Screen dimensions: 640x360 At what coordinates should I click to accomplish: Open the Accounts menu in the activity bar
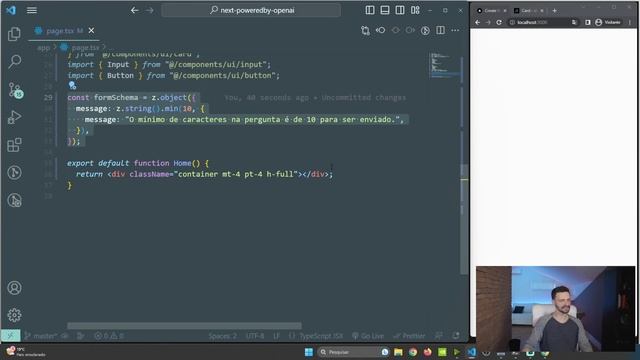point(14,288)
